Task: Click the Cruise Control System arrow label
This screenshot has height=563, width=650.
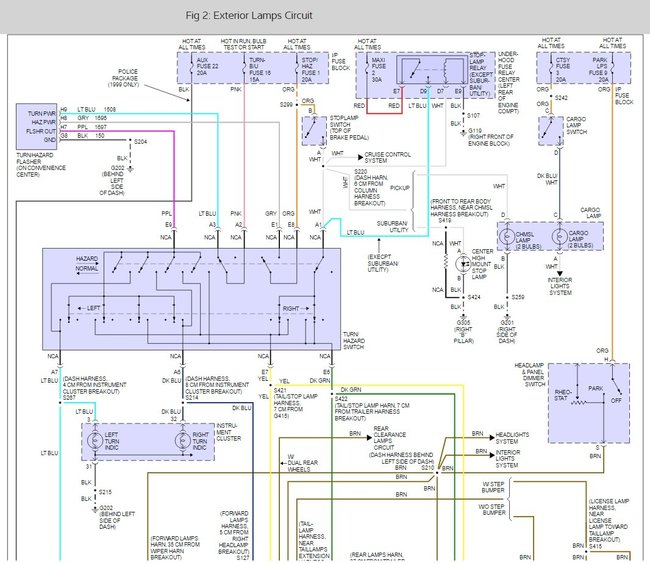Action: pyautogui.click(x=360, y=156)
